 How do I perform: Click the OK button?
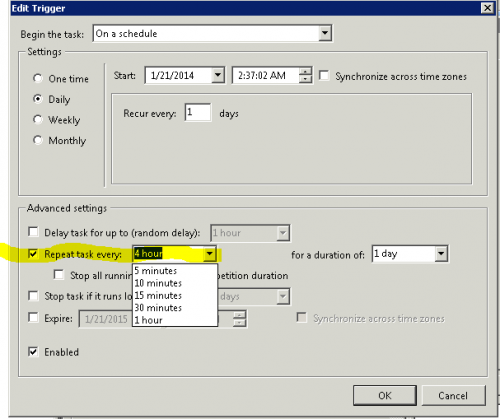(385, 395)
